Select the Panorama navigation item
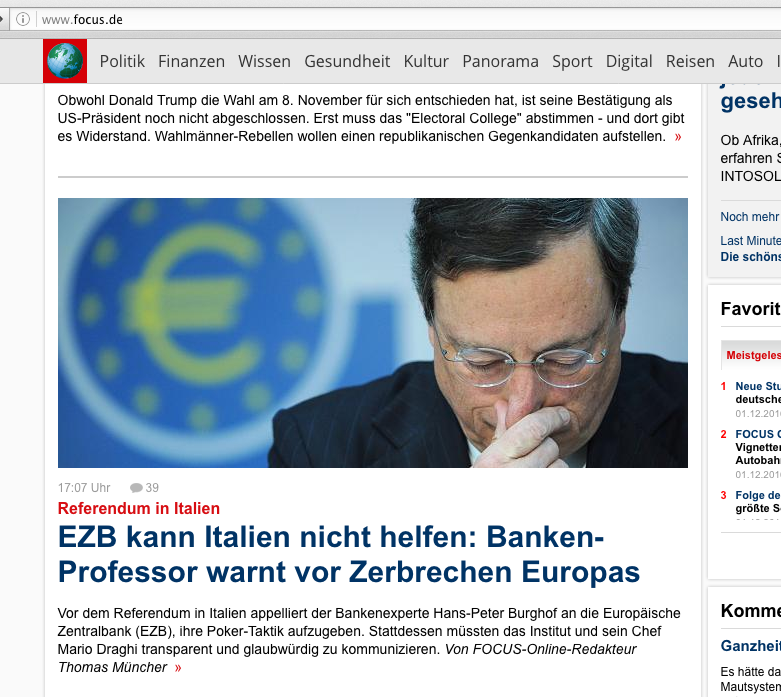This screenshot has height=697, width=781. tap(500, 61)
